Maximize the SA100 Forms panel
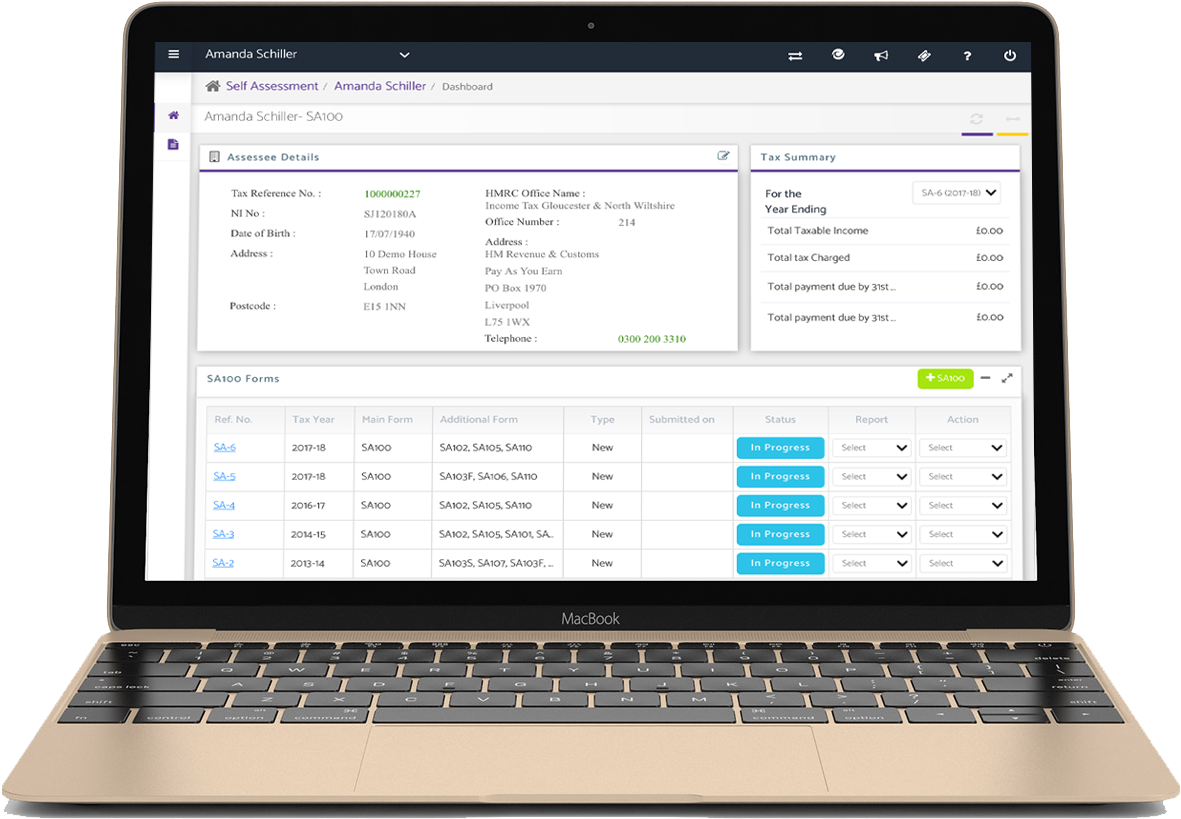 pos(1007,378)
